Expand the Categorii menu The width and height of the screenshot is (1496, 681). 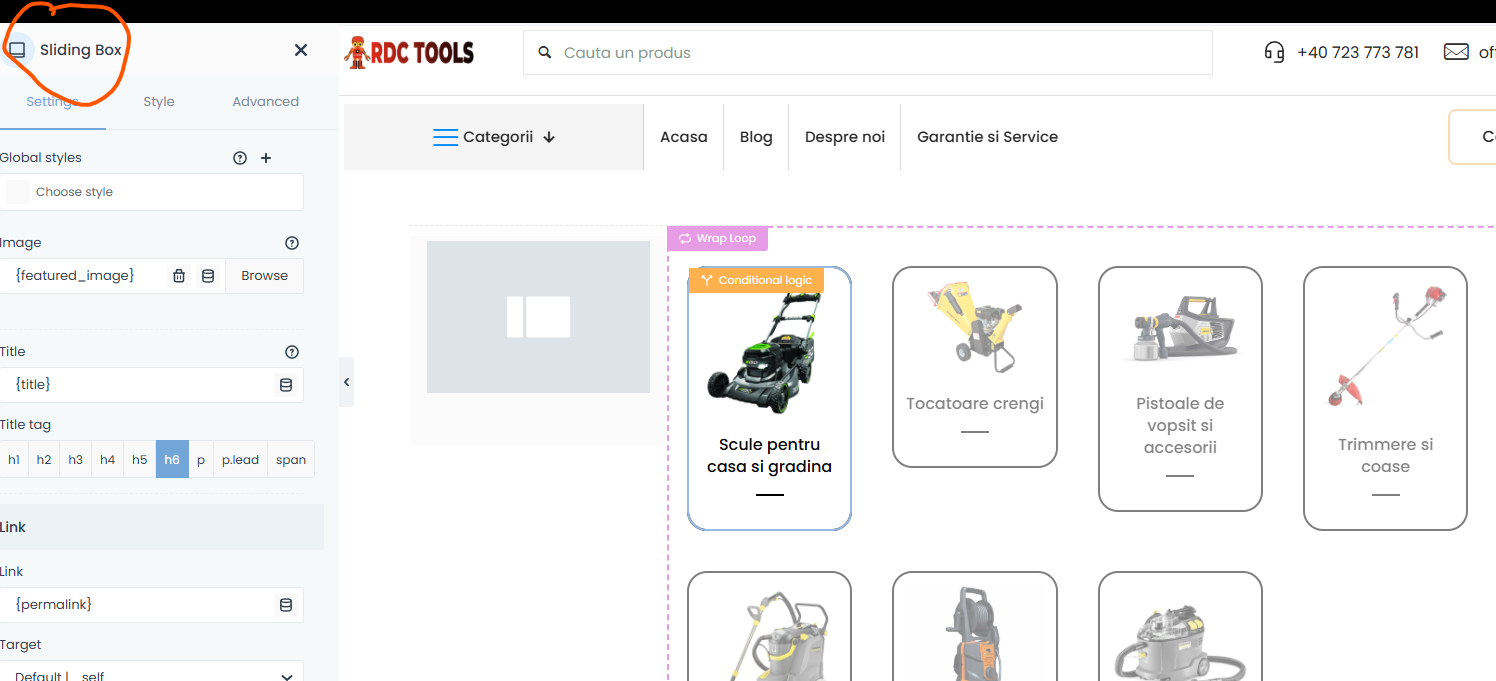[x=494, y=137]
